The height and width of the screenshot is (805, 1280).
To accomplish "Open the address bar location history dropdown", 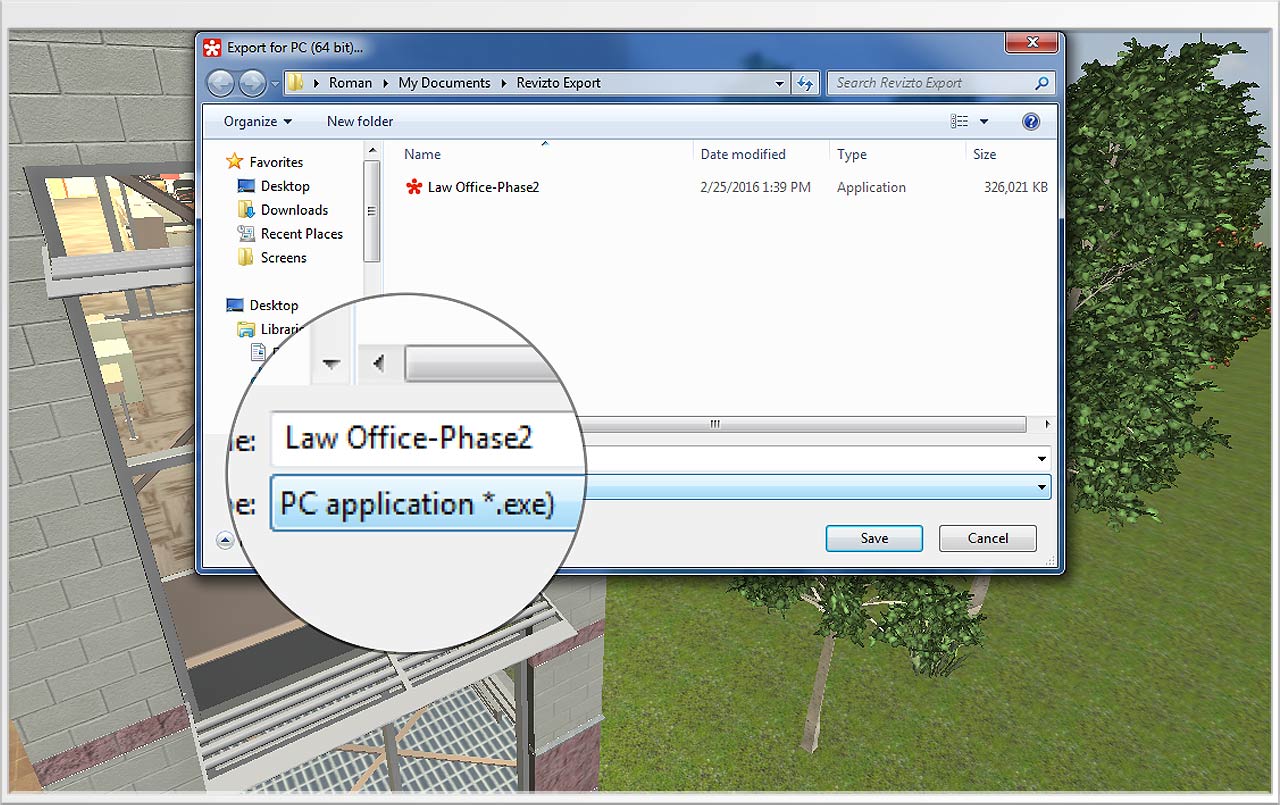I will 779,83.
